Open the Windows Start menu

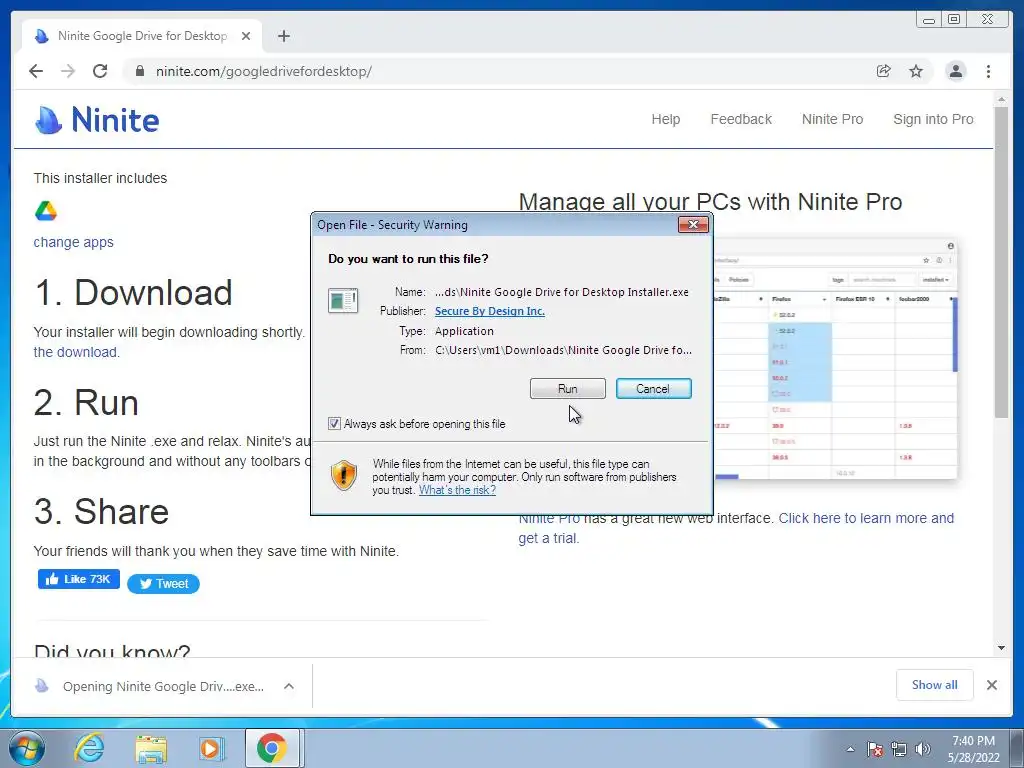(x=25, y=748)
